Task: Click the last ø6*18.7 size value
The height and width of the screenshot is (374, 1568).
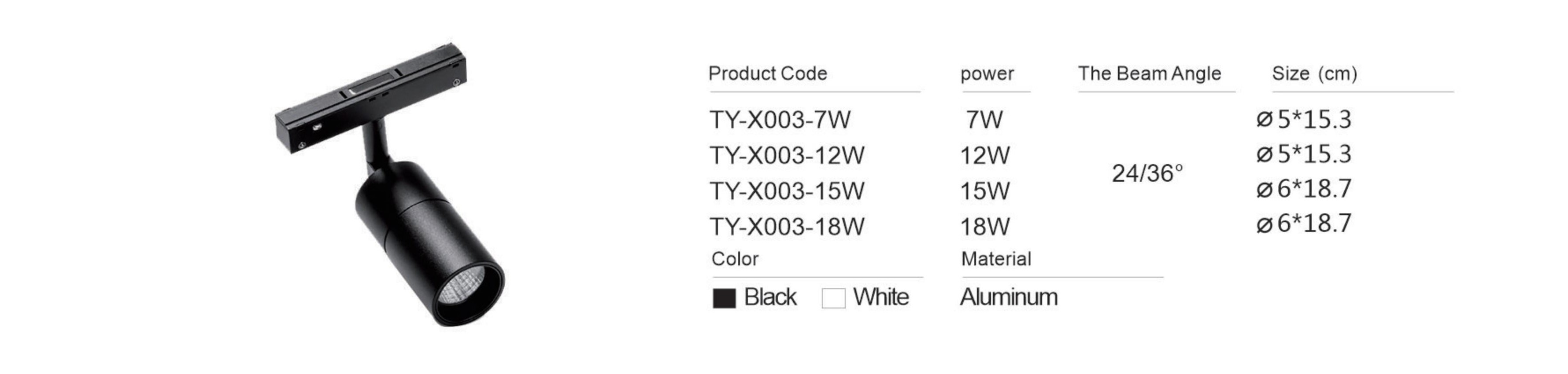Action: tap(1303, 224)
